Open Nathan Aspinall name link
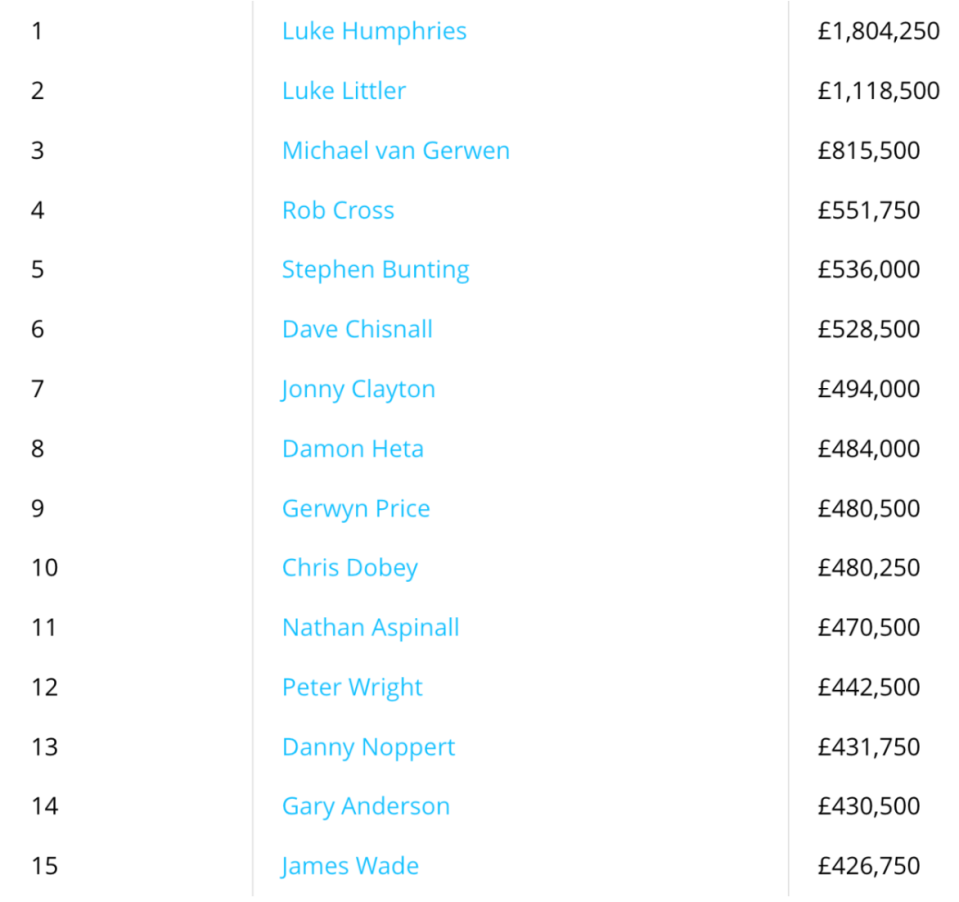This screenshot has width=959, height=902. click(x=371, y=628)
